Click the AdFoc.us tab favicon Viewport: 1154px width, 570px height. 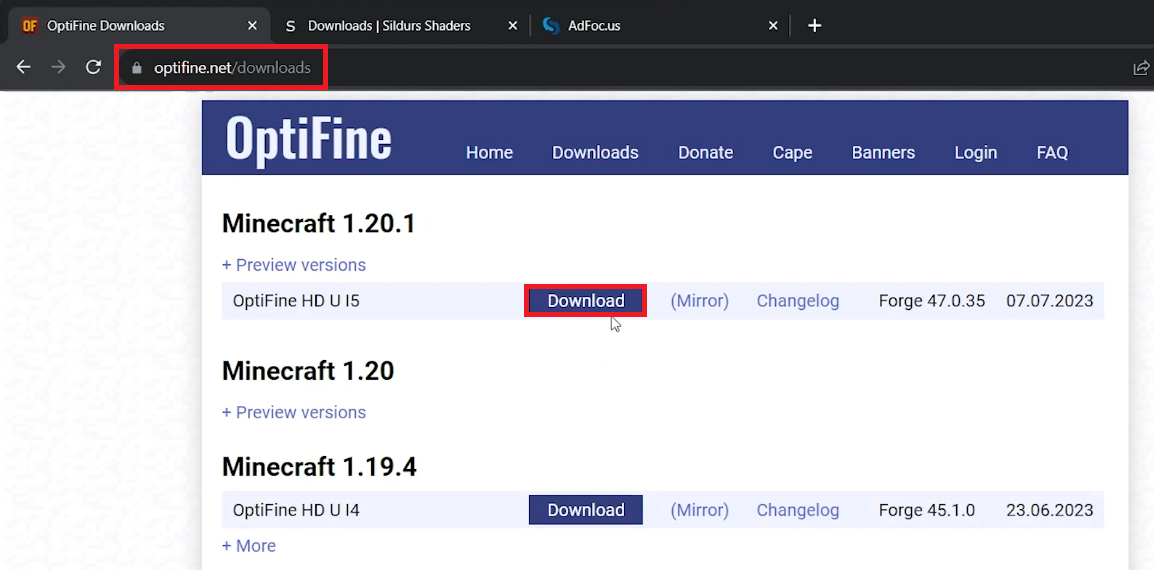click(551, 26)
